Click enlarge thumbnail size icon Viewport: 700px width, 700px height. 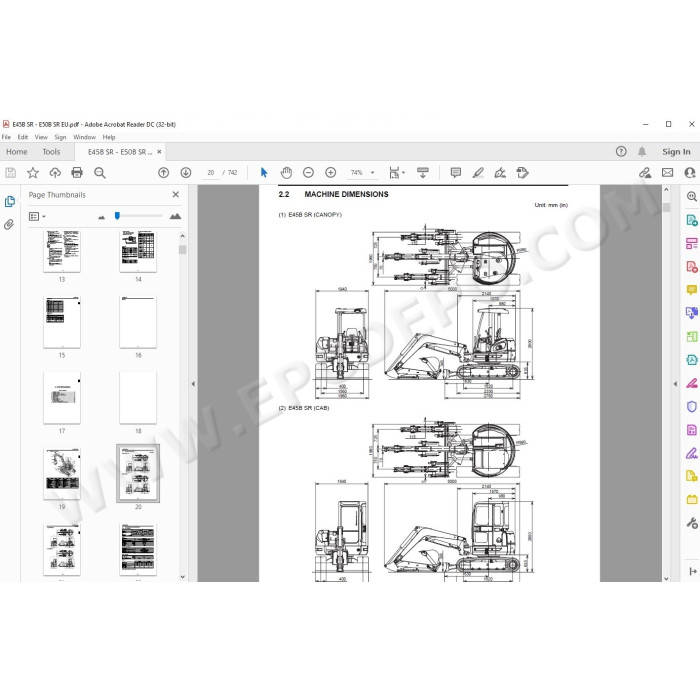click(x=175, y=217)
